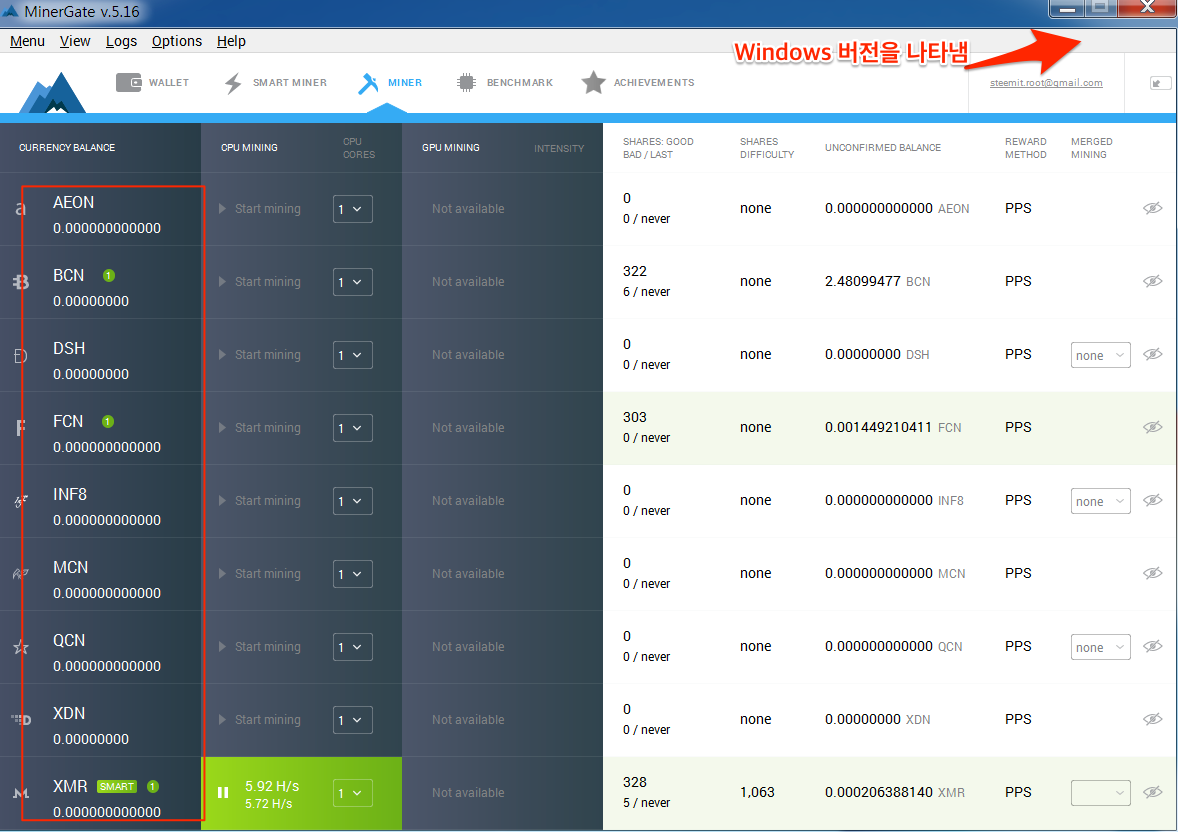1178x832 pixels.
Task: Toggle visibility eye for XDN row
Action: click(x=1152, y=719)
